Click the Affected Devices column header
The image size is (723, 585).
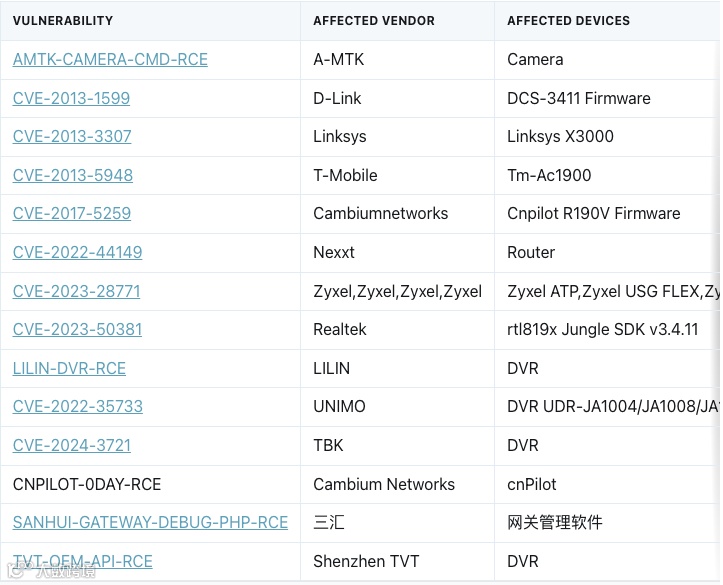point(568,20)
